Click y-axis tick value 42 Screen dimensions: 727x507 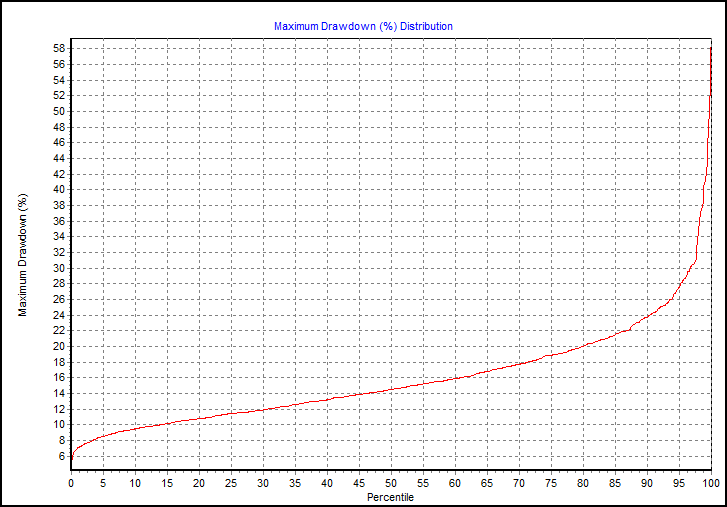click(59, 174)
